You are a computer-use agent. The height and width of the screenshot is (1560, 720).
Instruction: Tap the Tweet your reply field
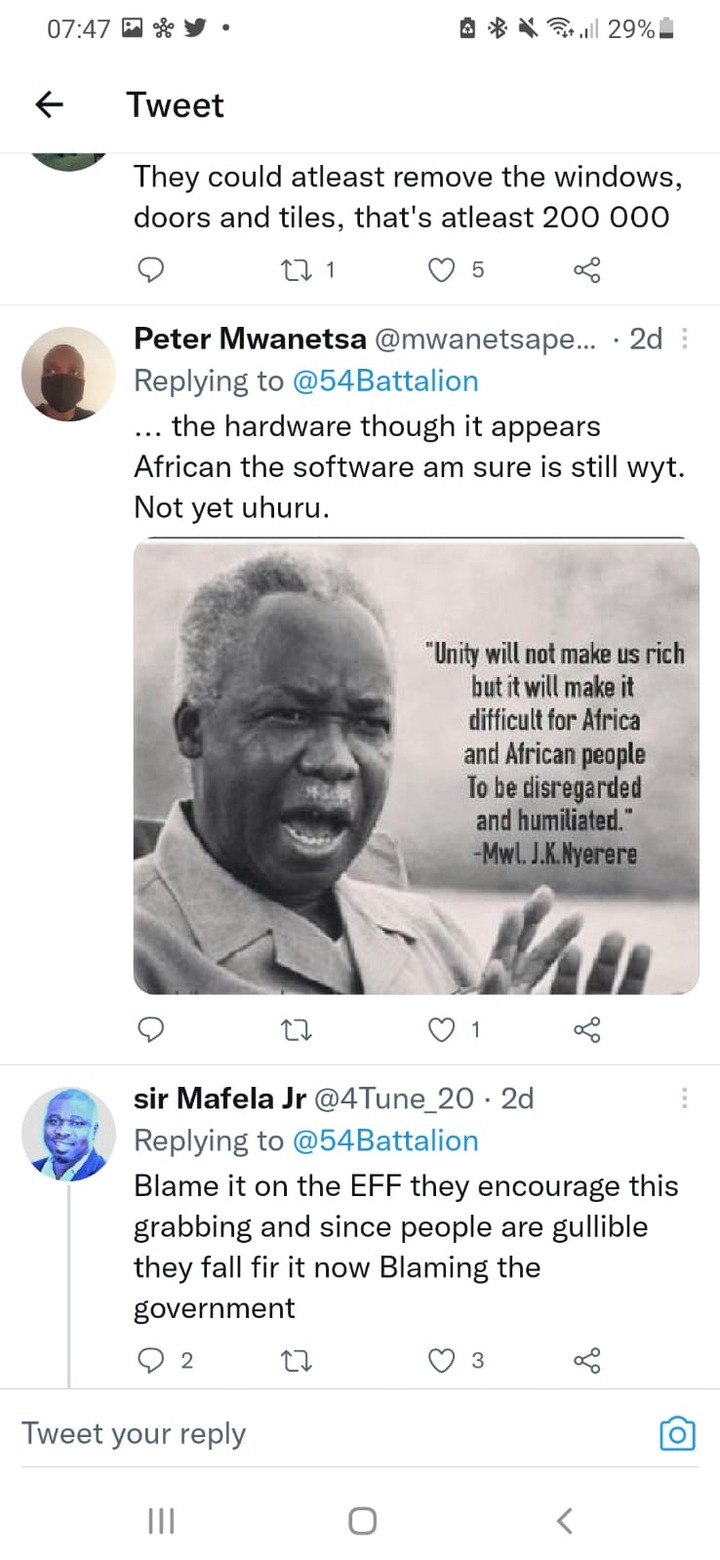click(330, 1434)
